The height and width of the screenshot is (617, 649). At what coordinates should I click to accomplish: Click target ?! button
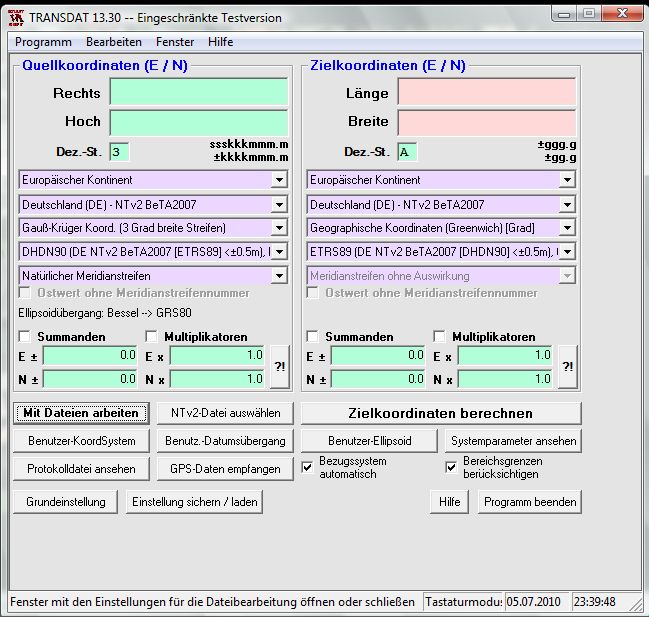[567, 367]
